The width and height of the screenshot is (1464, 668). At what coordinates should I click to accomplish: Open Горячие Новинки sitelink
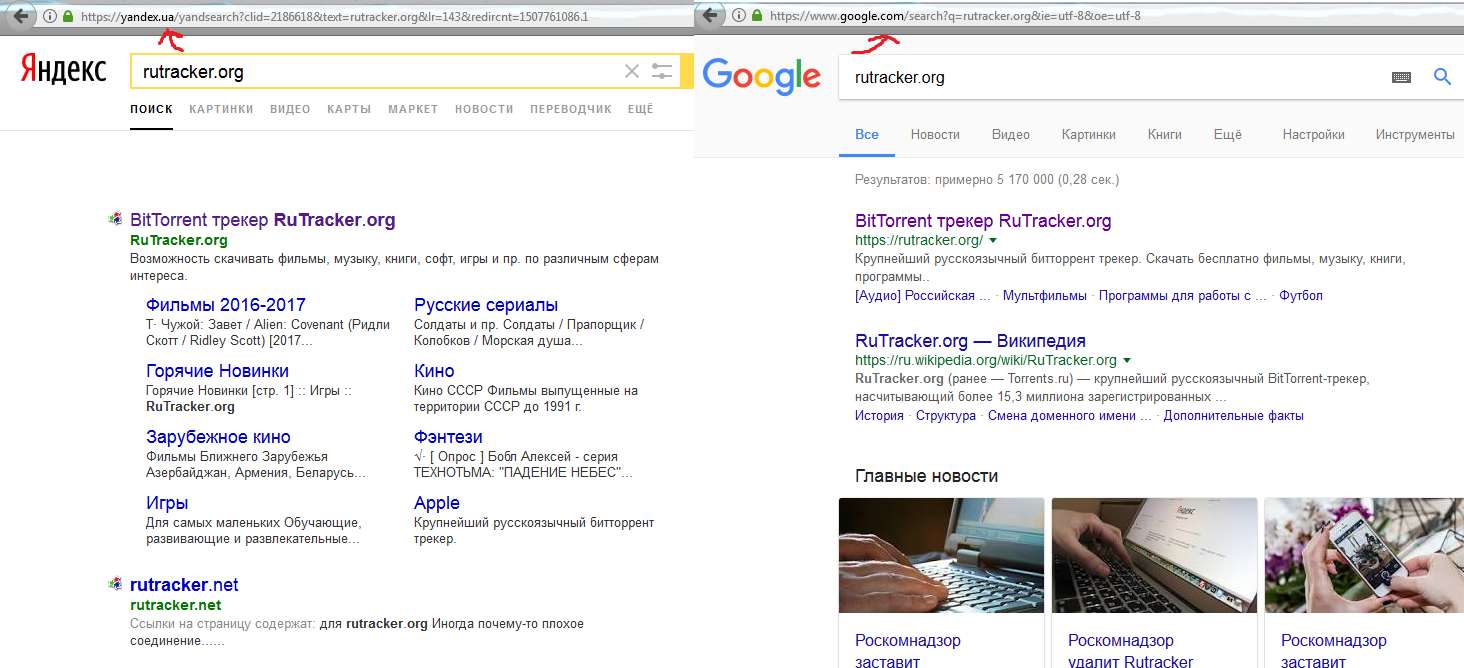click(217, 370)
